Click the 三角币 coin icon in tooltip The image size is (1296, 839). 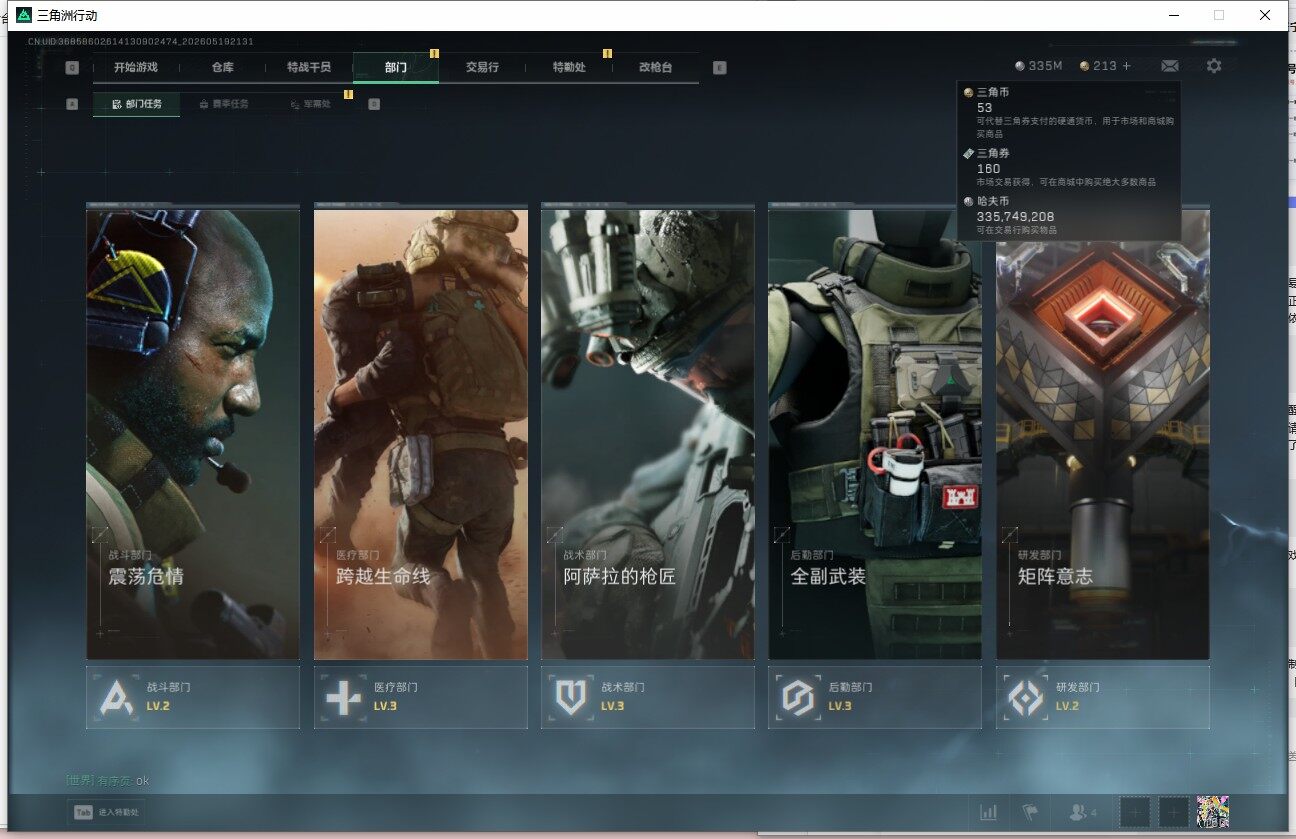(x=969, y=92)
